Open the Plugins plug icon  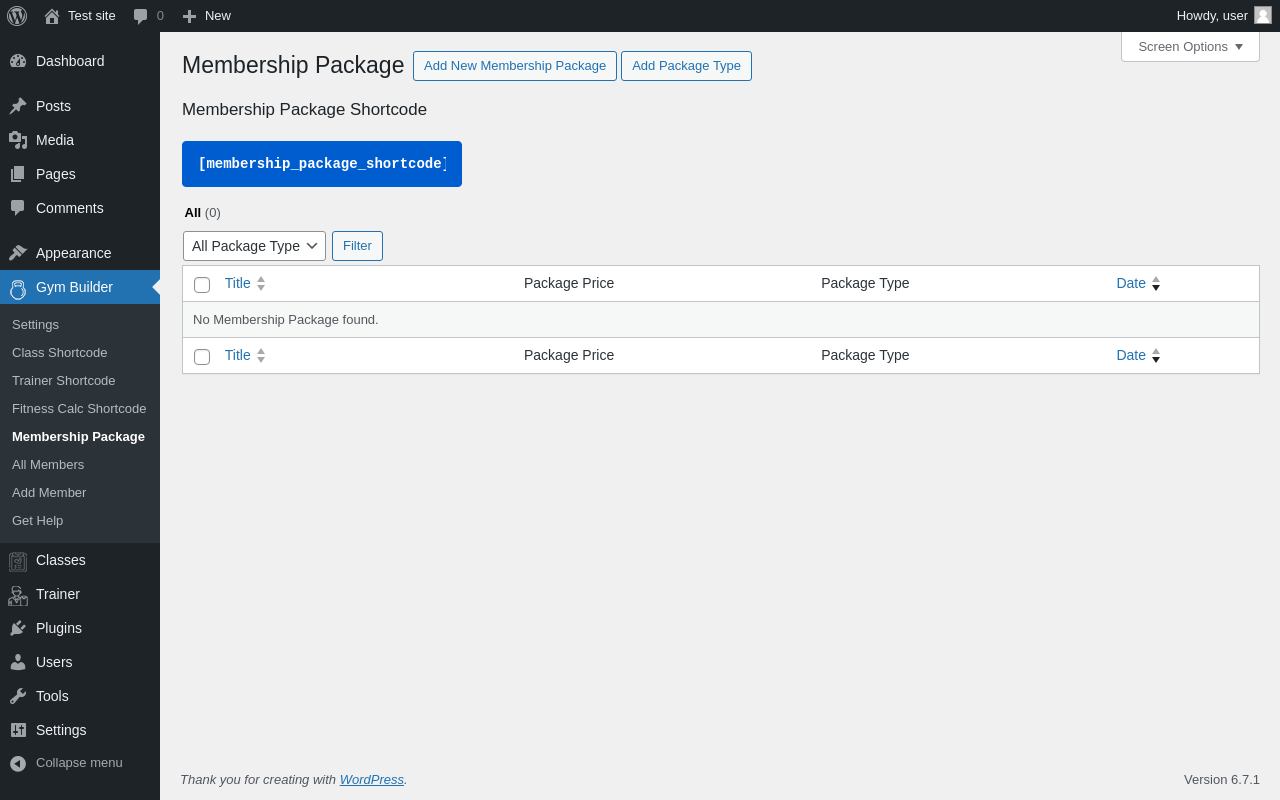click(18, 628)
